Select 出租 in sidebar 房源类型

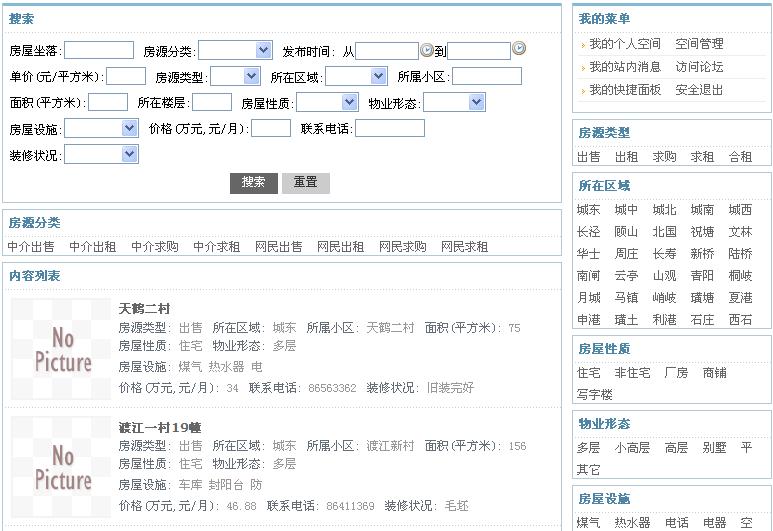[x=627, y=157]
